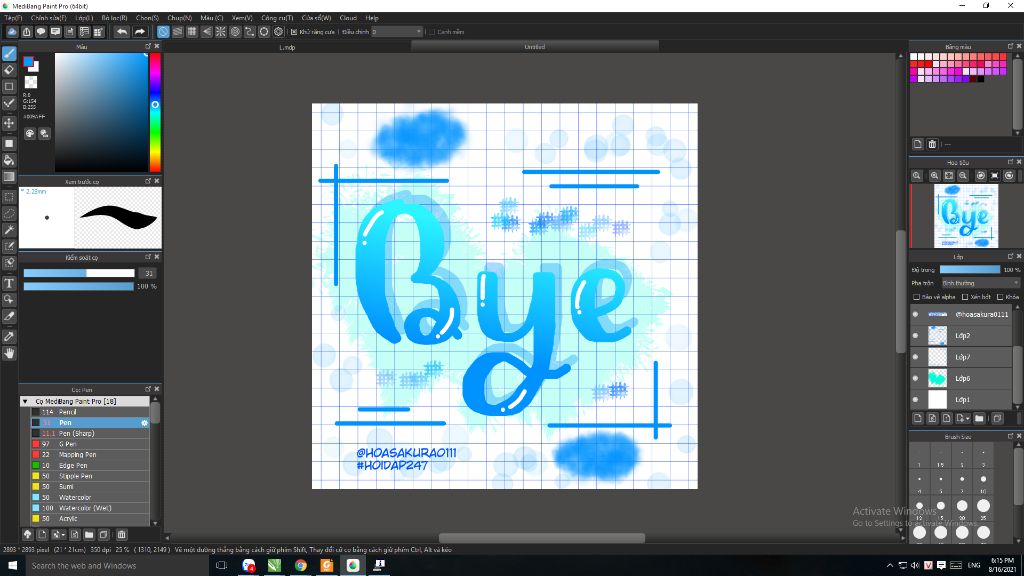Toggle the Cạnh mềm checkbox in toolbar
Viewport: 1024px width, 576px height.
point(432,31)
